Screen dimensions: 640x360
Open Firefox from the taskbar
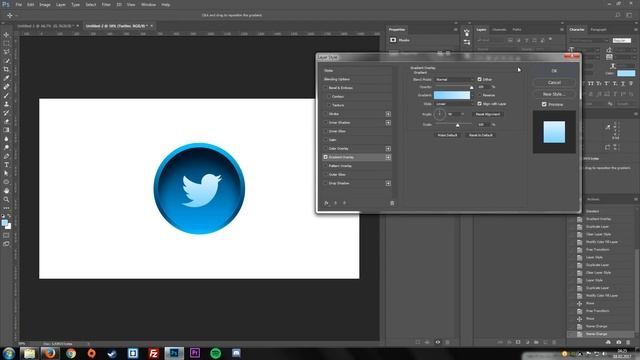pos(50,353)
